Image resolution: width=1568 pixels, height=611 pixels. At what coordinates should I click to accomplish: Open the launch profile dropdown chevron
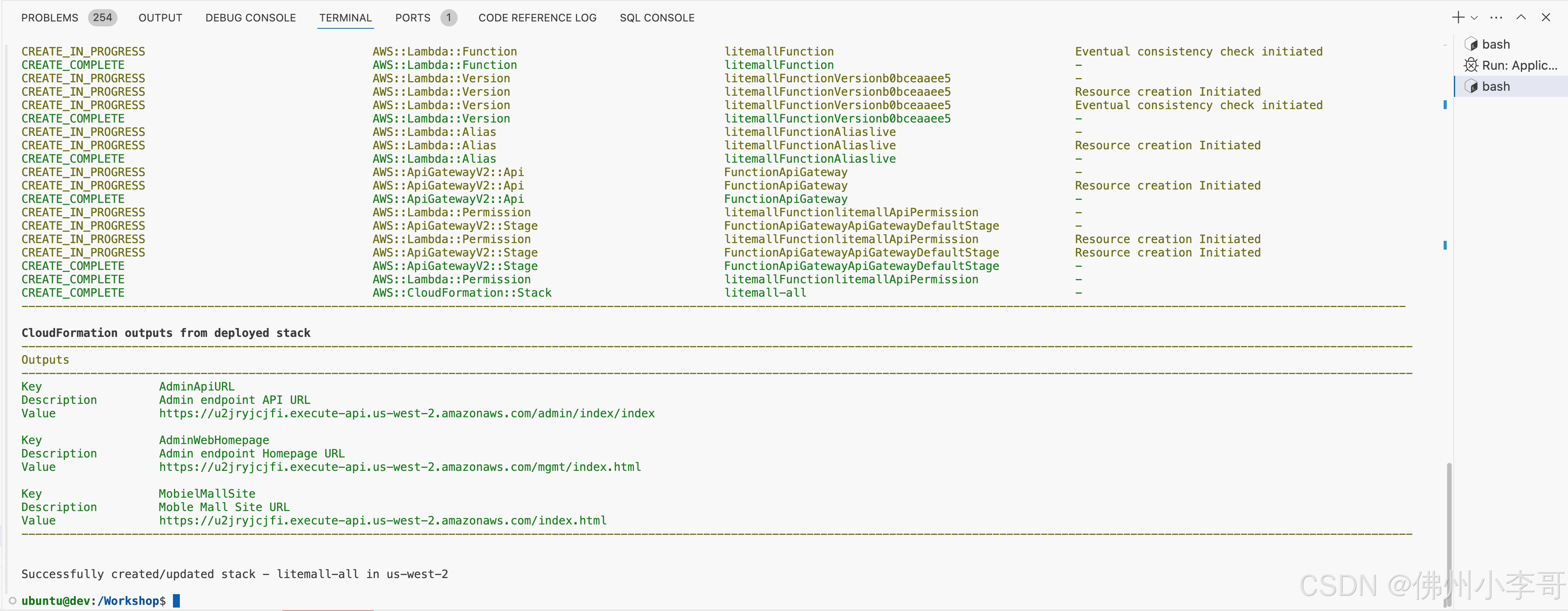1474,18
